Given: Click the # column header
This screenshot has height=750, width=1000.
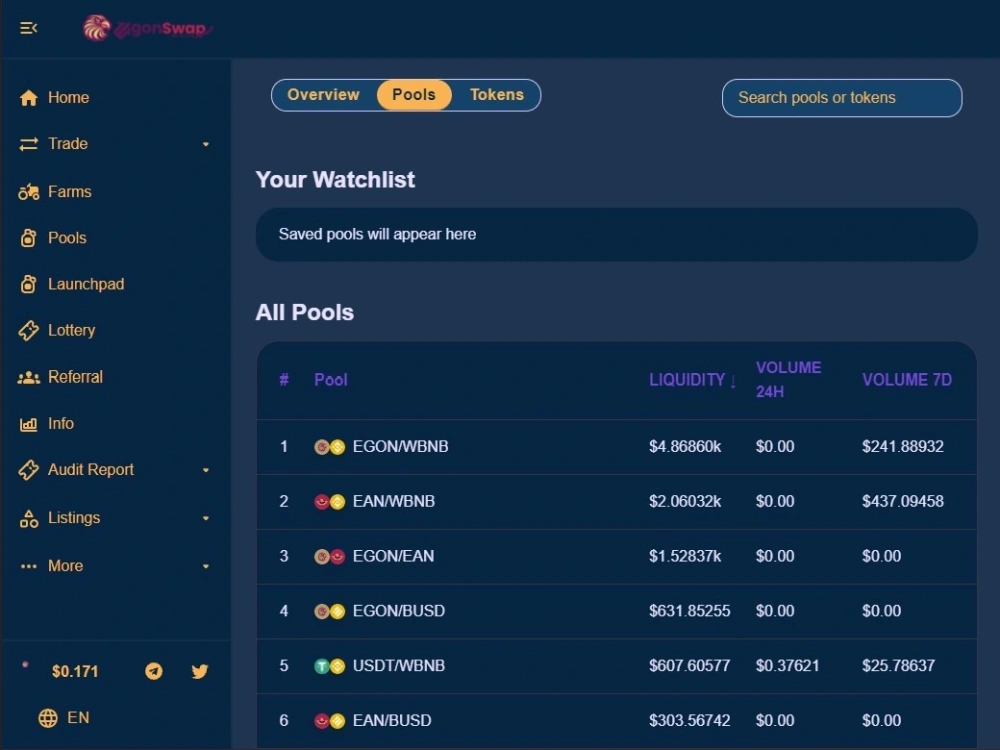Looking at the screenshot, I should click(284, 380).
